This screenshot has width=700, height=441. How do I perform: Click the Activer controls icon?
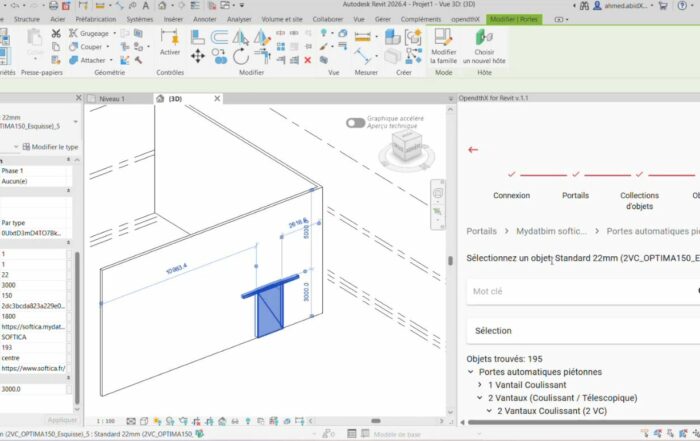pyautogui.click(x=170, y=42)
